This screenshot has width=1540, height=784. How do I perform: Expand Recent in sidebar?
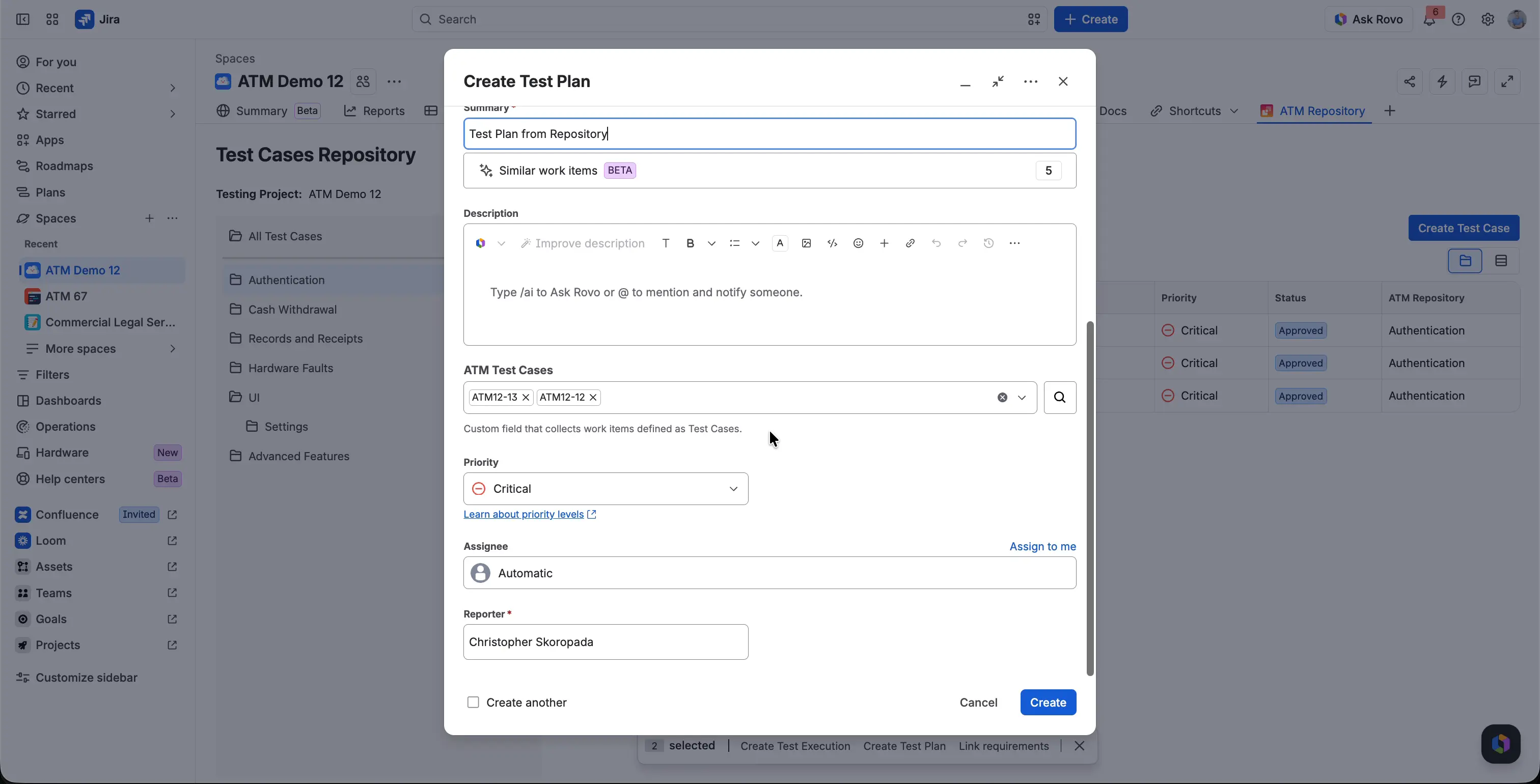click(x=172, y=89)
